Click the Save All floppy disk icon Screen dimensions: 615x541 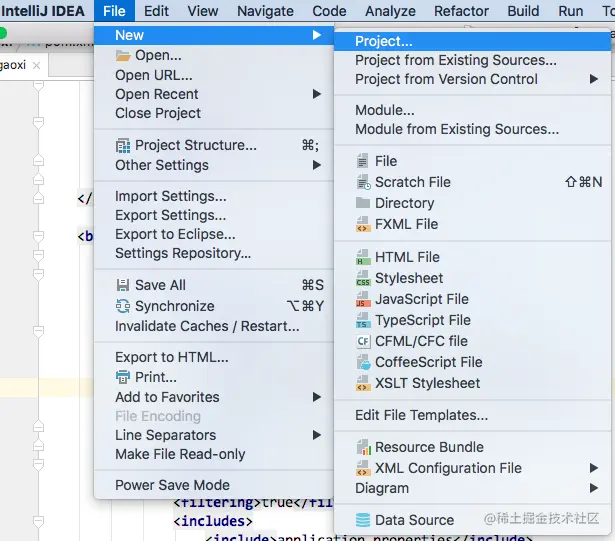point(123,285)
